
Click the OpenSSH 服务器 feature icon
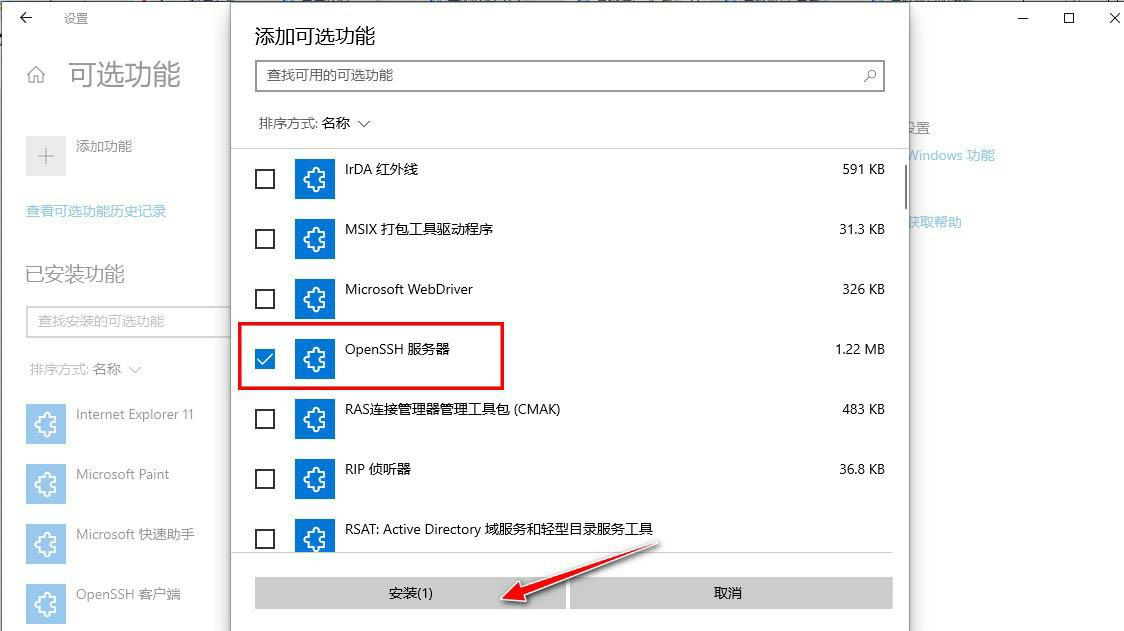(x=315, y=359)
